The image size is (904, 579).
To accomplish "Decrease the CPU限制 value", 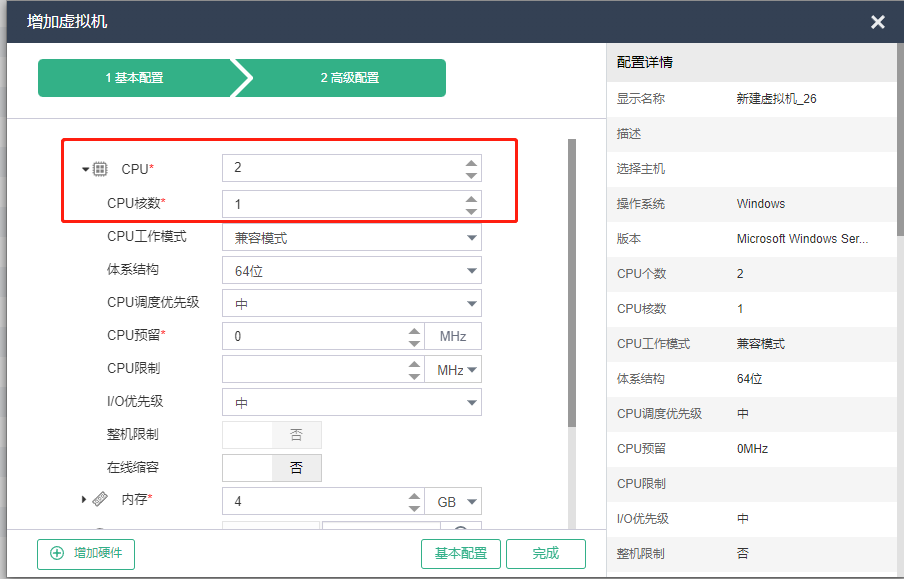I will (414, 377).
